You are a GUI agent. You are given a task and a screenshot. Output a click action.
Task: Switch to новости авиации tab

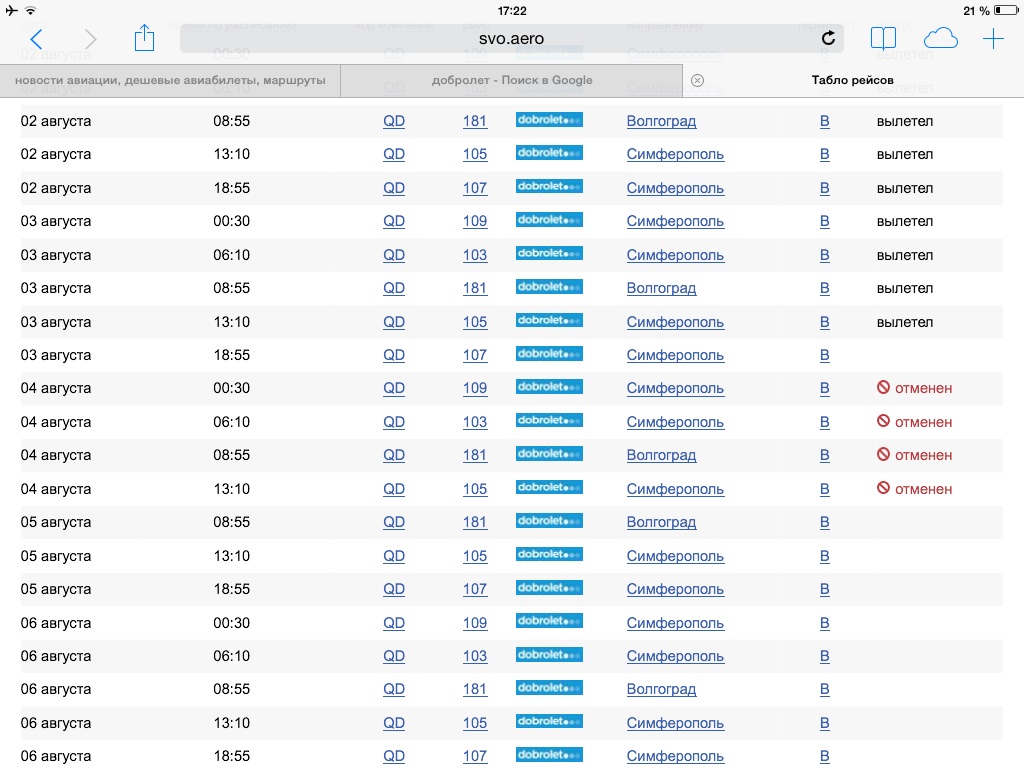point(170,80)
